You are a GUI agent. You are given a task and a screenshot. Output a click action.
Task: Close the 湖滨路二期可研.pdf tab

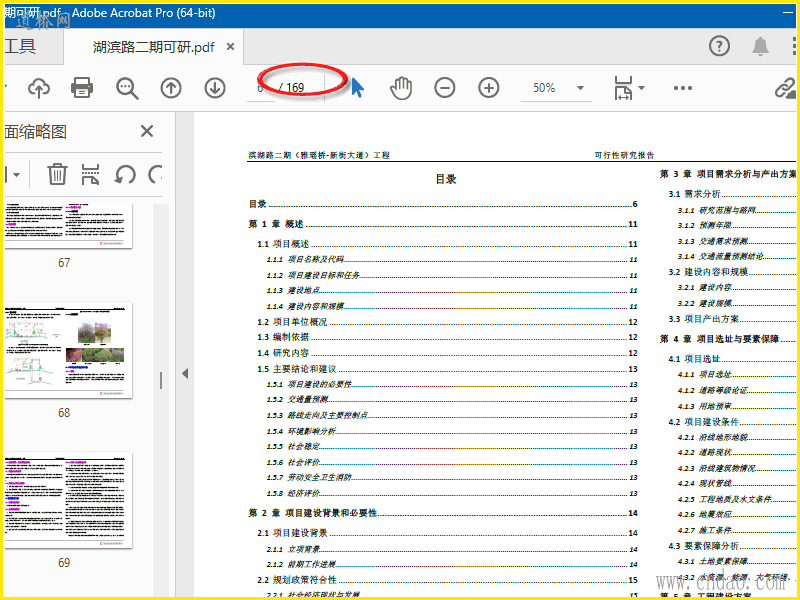231,47
